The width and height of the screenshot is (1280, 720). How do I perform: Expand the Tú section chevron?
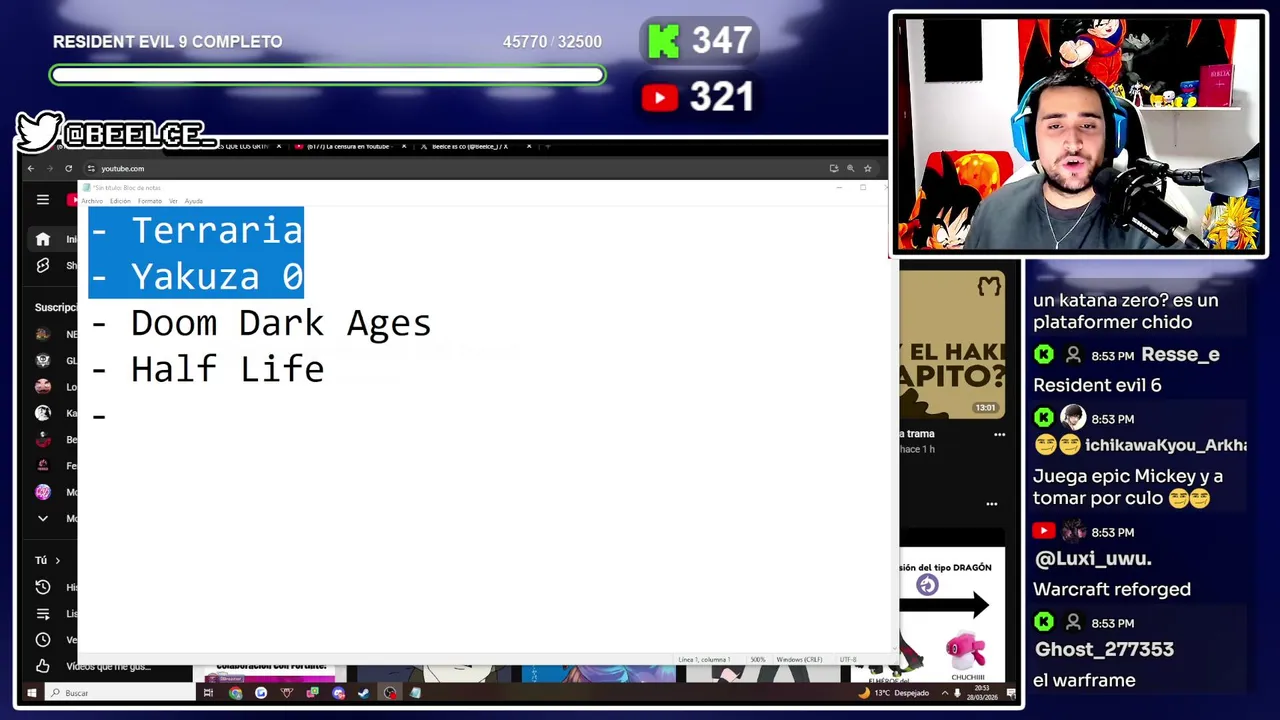point(57,560)
